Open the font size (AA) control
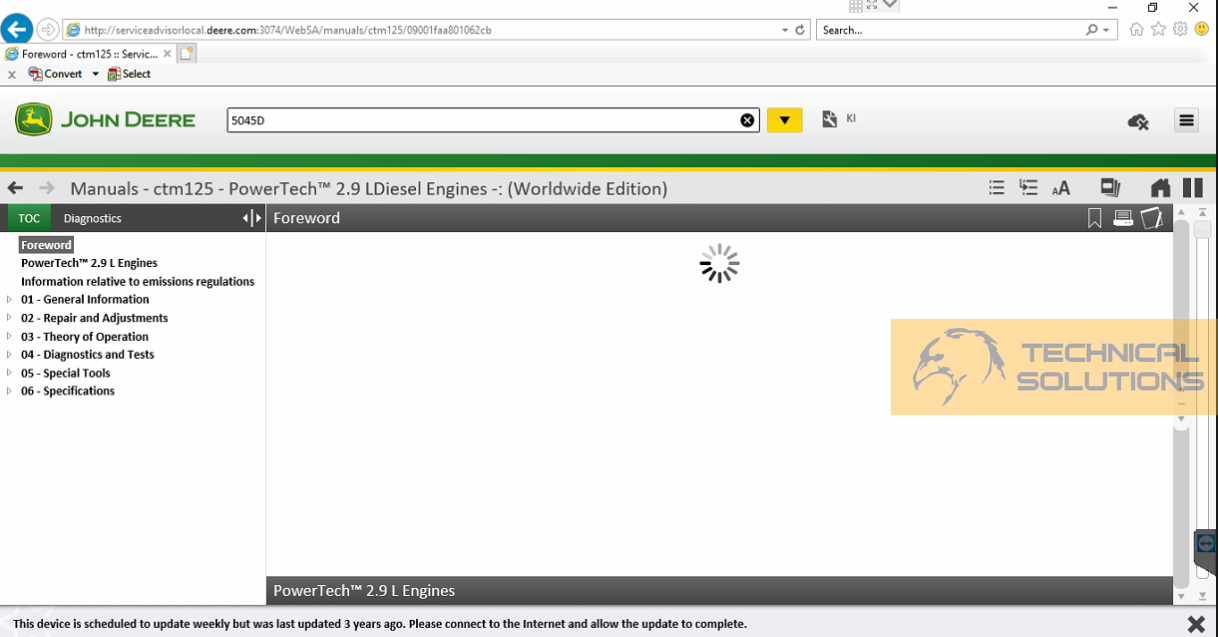1218x637 pixels. 1061,188
